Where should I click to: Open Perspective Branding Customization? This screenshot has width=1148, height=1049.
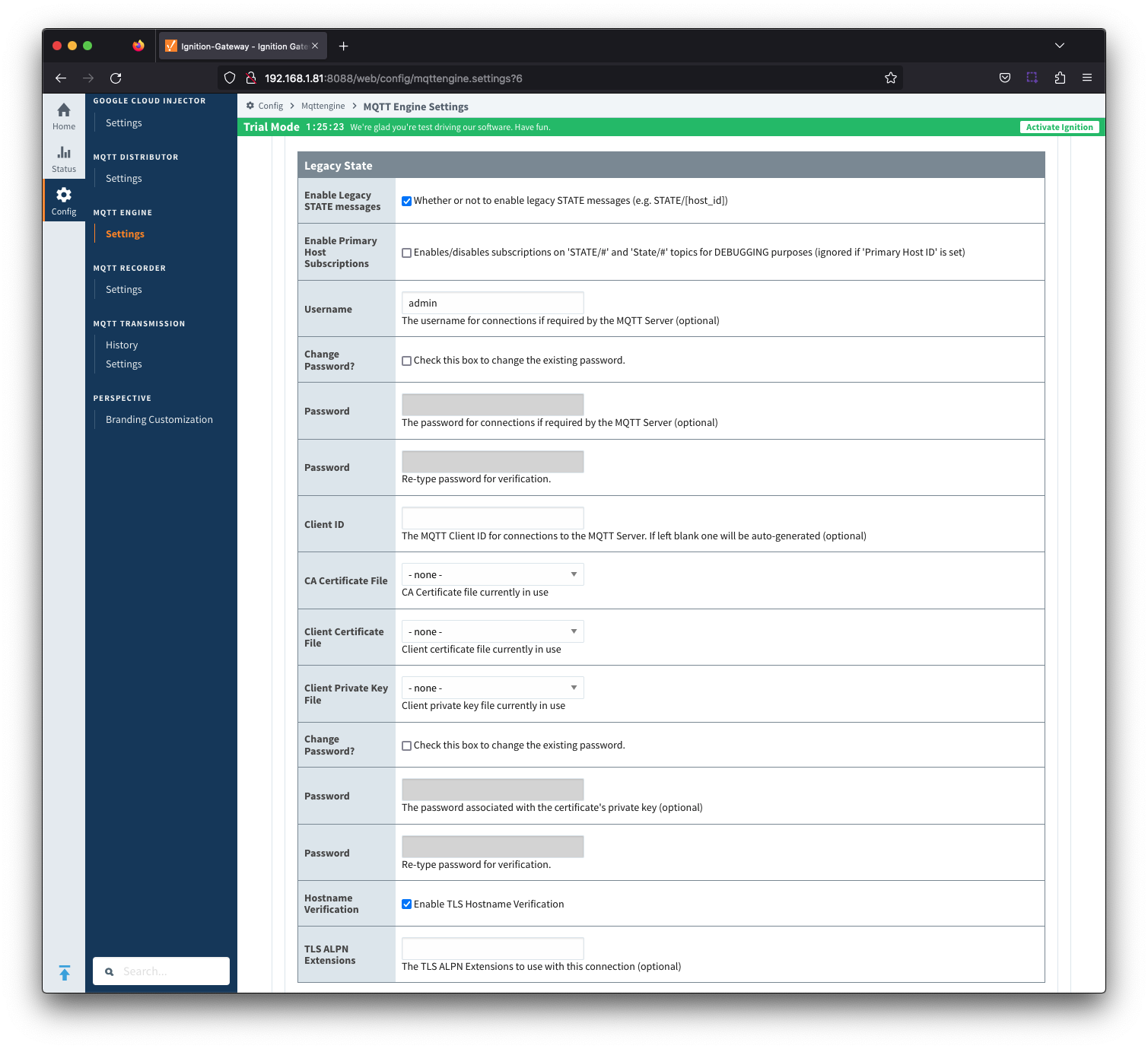159,419
